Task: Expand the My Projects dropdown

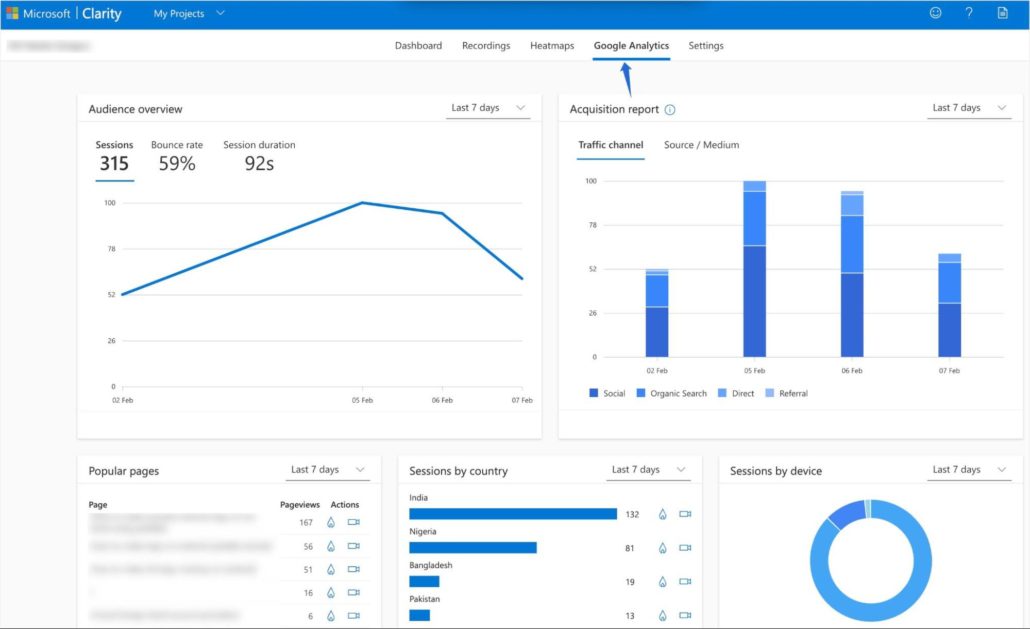Action: 189,13
